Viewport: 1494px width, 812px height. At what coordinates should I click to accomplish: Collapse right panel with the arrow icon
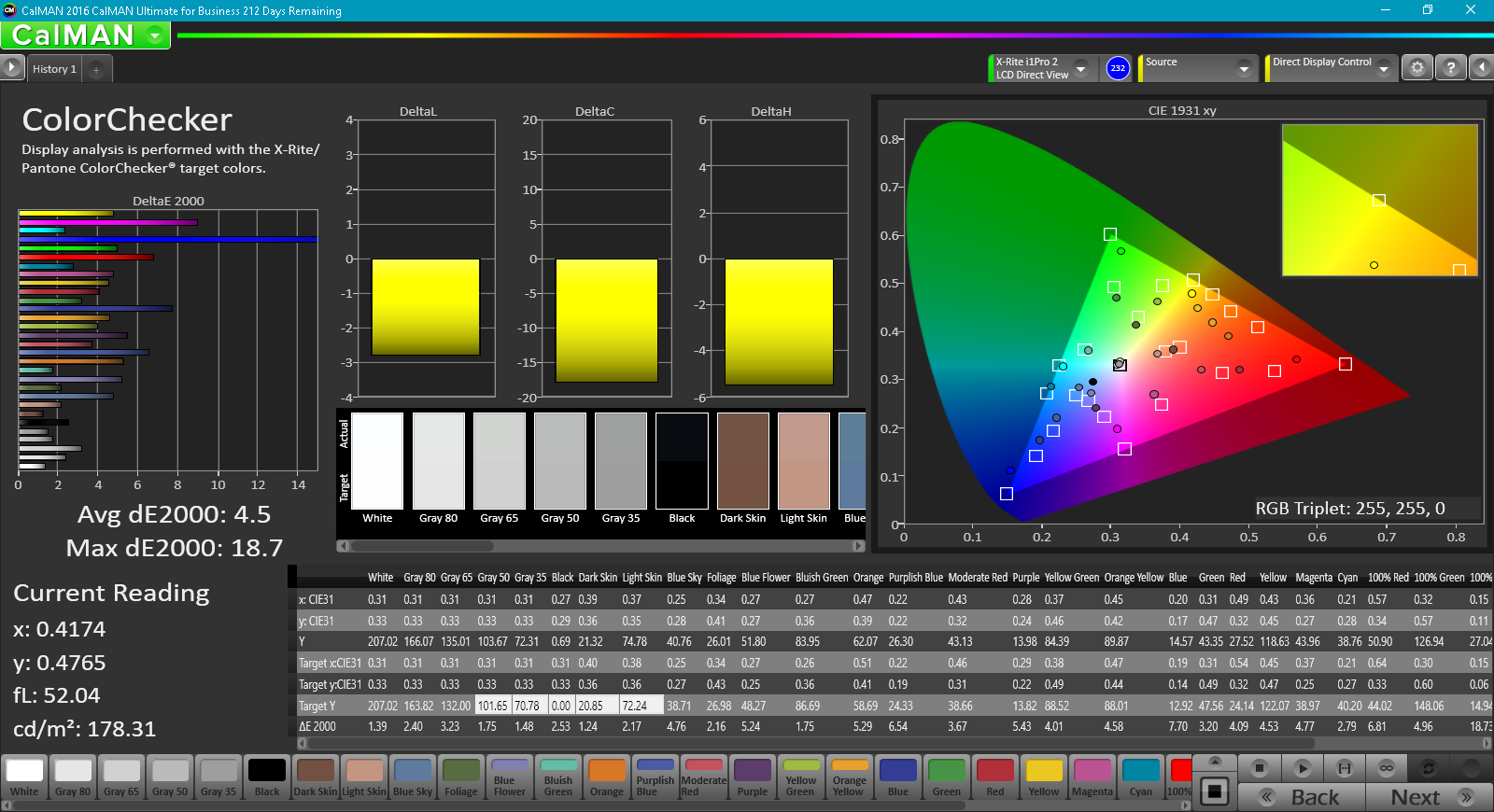pyautogui.click(x=1481, y=67)
